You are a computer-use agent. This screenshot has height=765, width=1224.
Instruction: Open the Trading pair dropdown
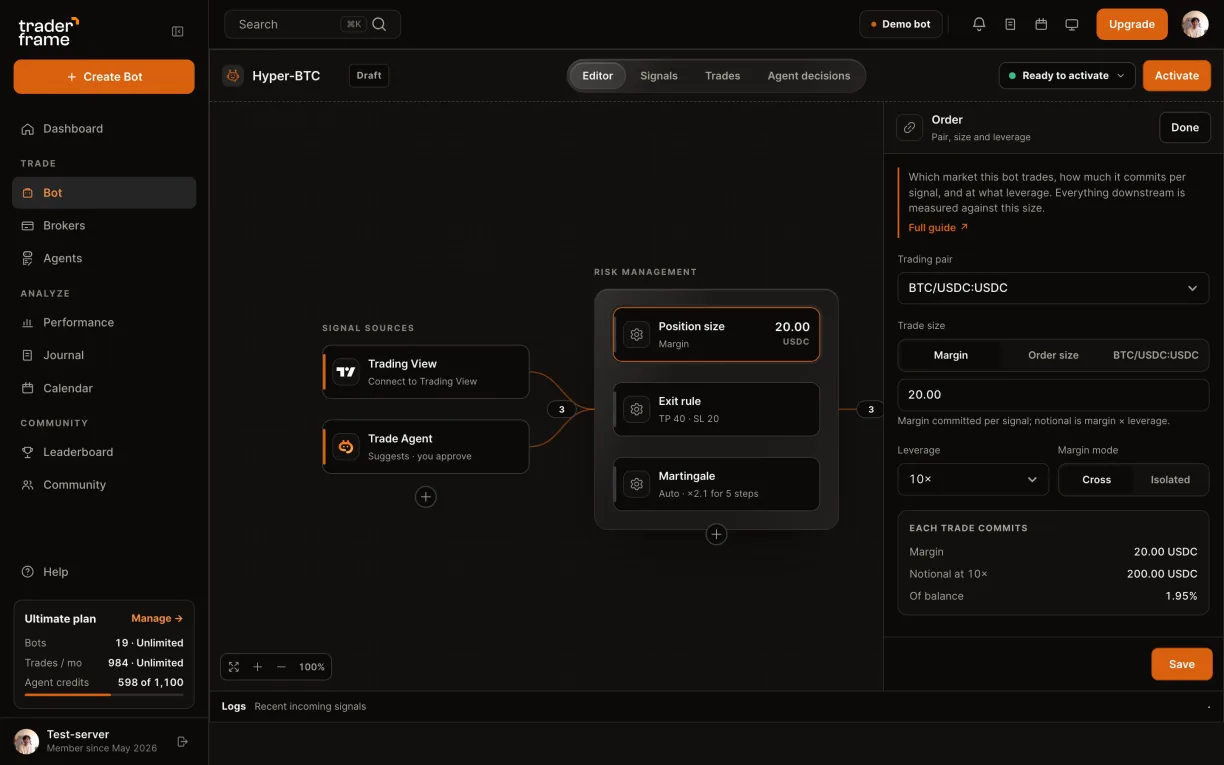1053,288
